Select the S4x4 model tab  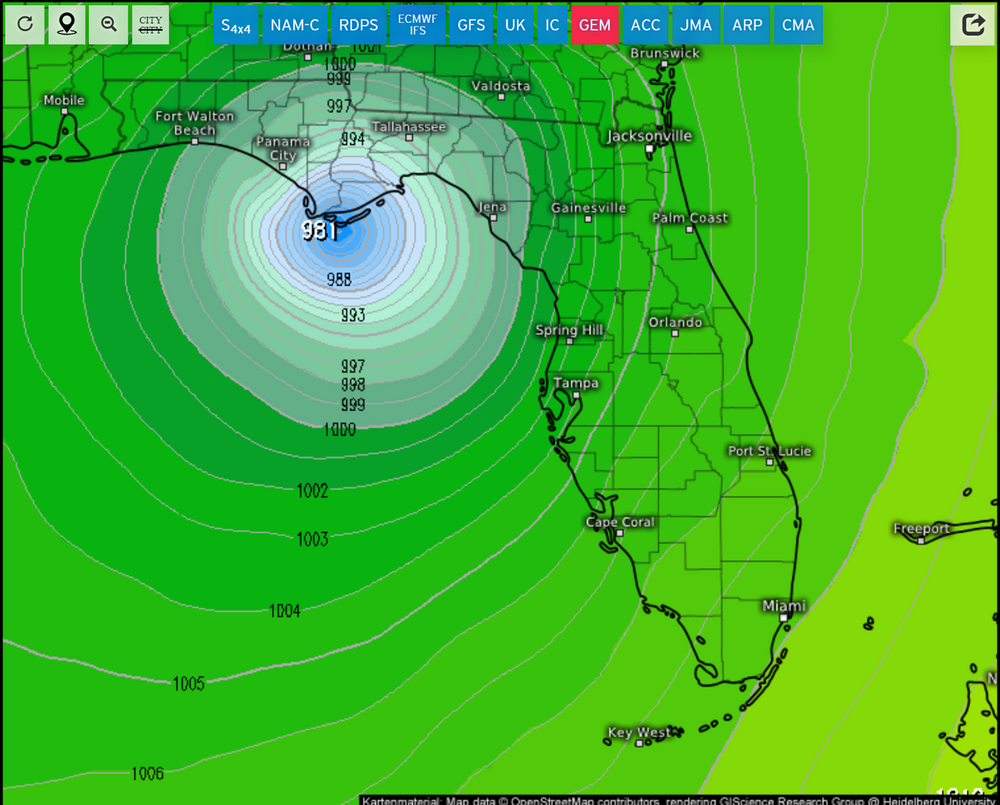pyautogui.click(x=236, y=26)
